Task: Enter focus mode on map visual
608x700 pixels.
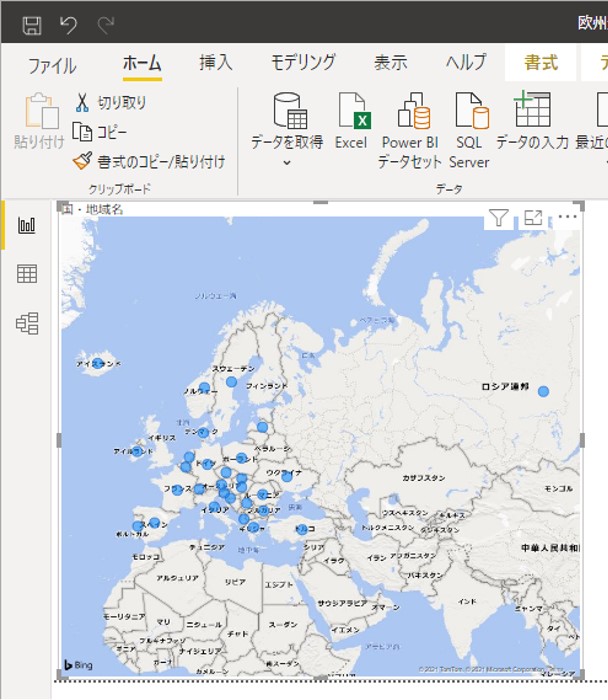Action: click(533, 218)
